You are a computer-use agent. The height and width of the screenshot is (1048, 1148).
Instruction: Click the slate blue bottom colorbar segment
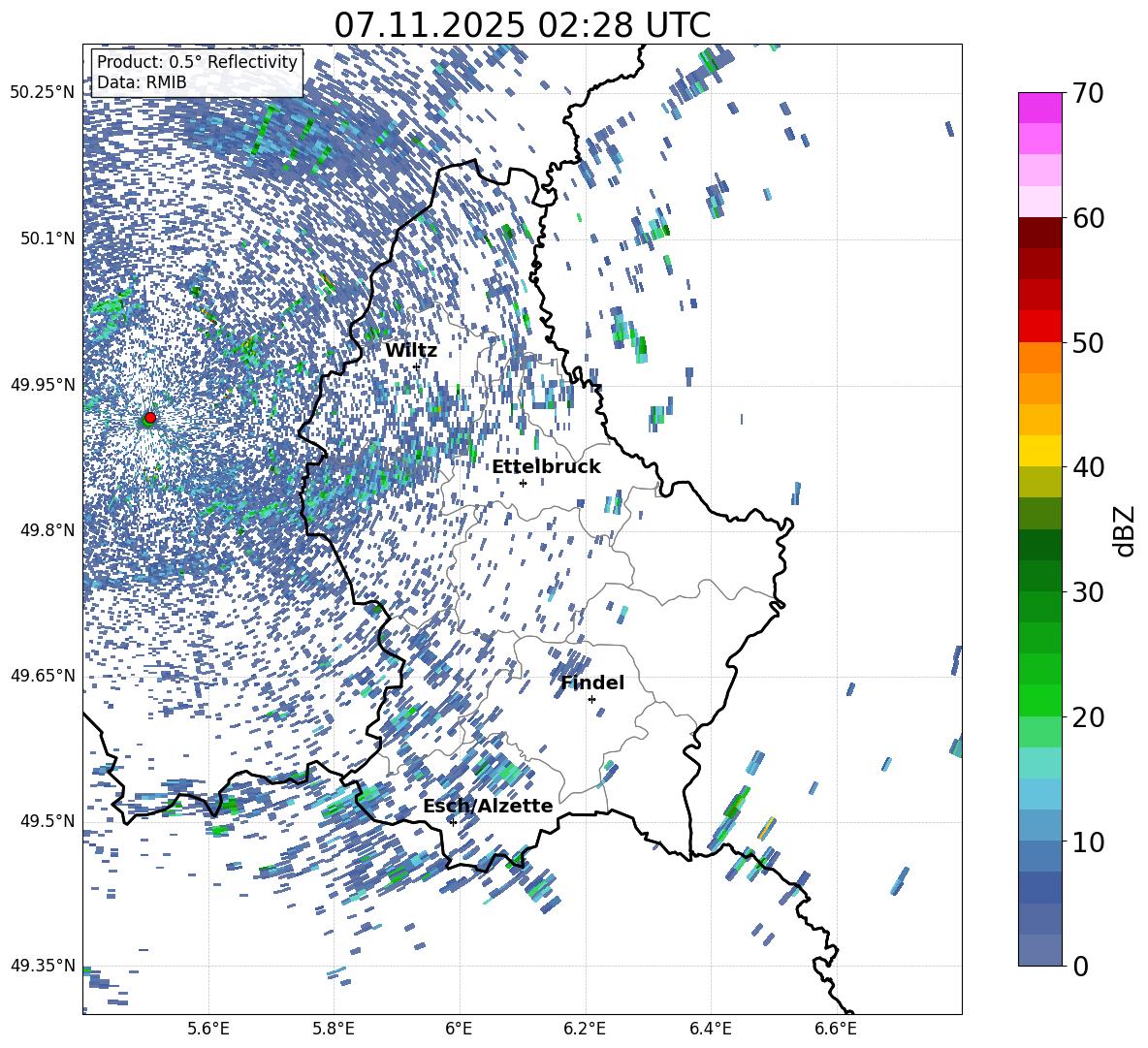[1039, 950]
